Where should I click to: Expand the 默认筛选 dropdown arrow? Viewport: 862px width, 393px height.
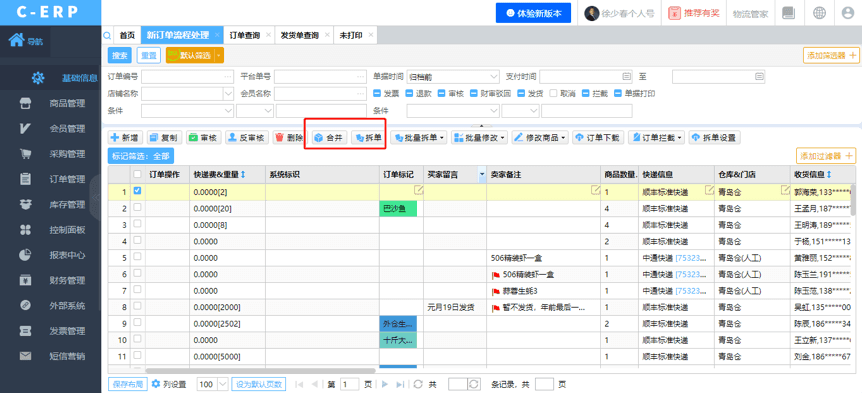click(x=219, y=56)
